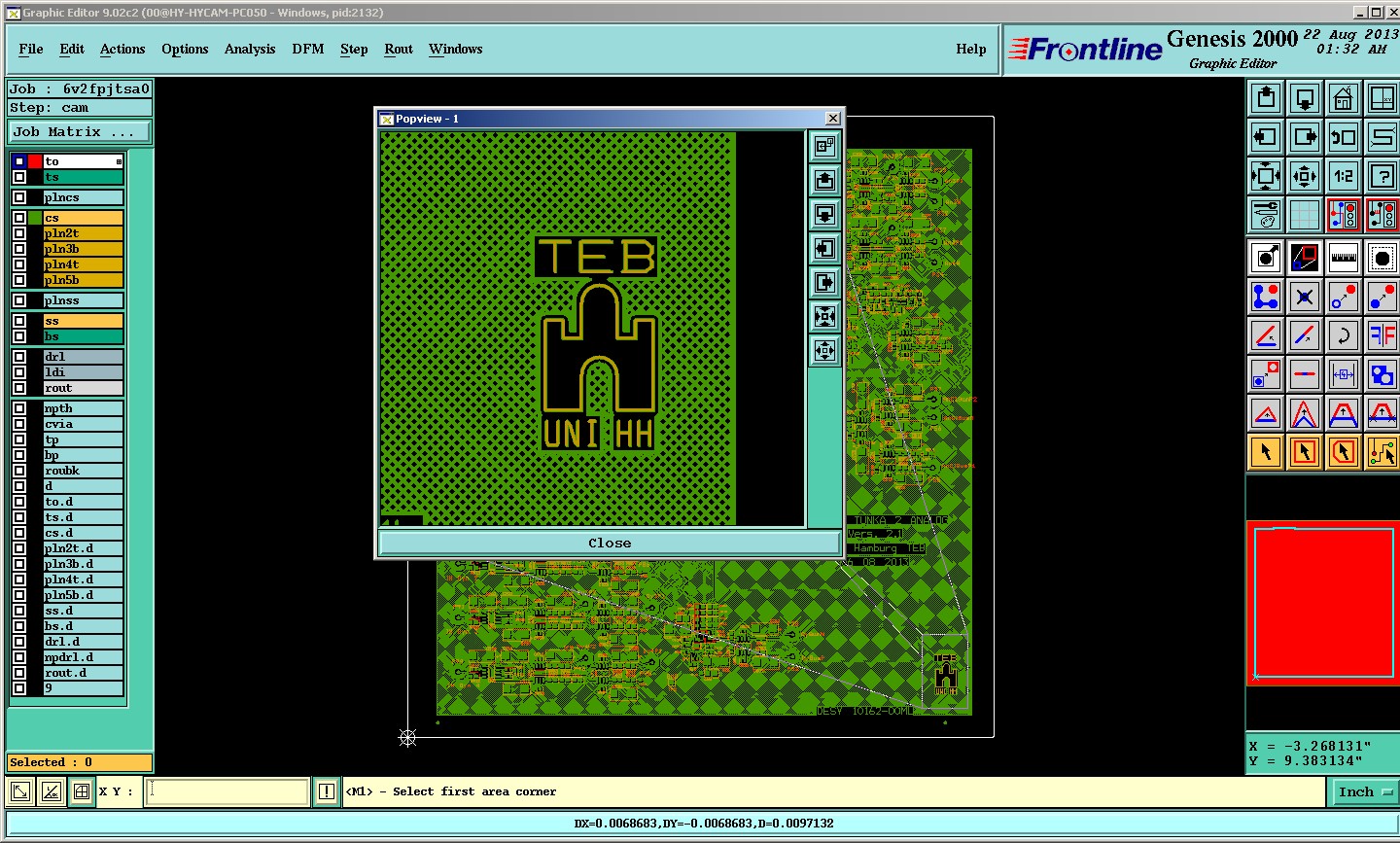1400x843 pixels.
Task: Select the plain arrow pointer selection tool
Action: 1266,452
